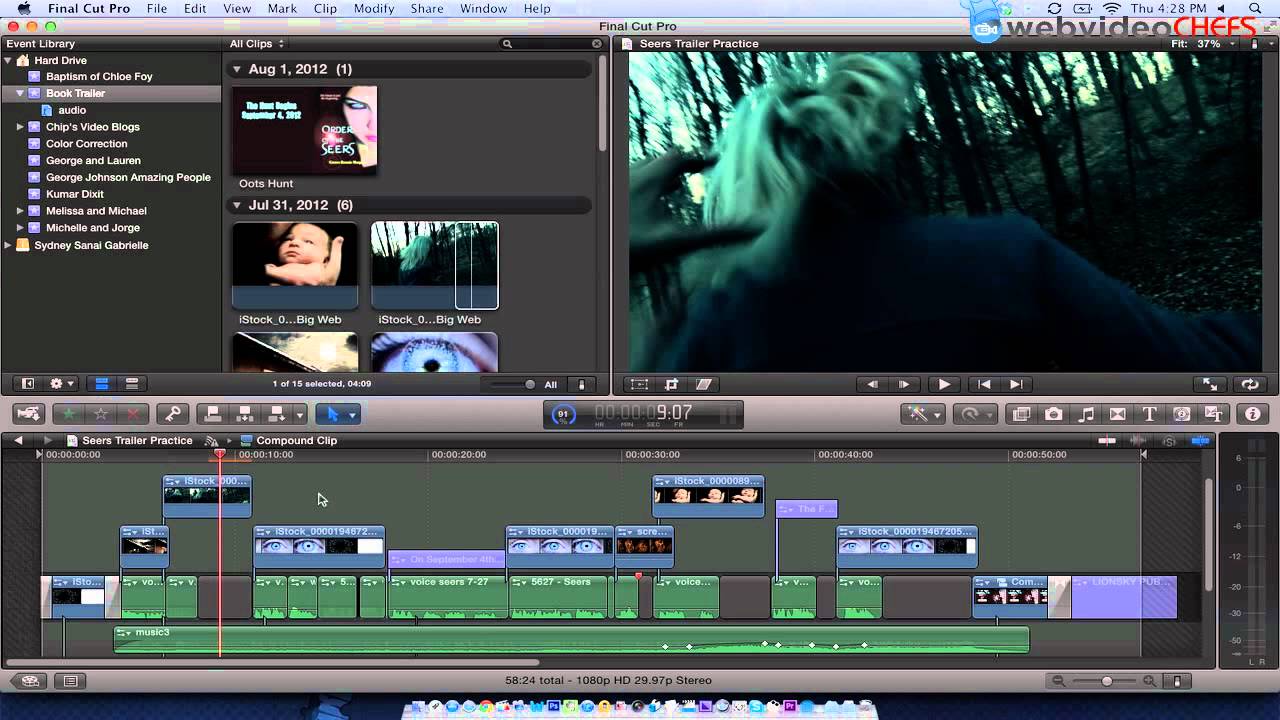Open the Modify menu

[x=374, y=9]
